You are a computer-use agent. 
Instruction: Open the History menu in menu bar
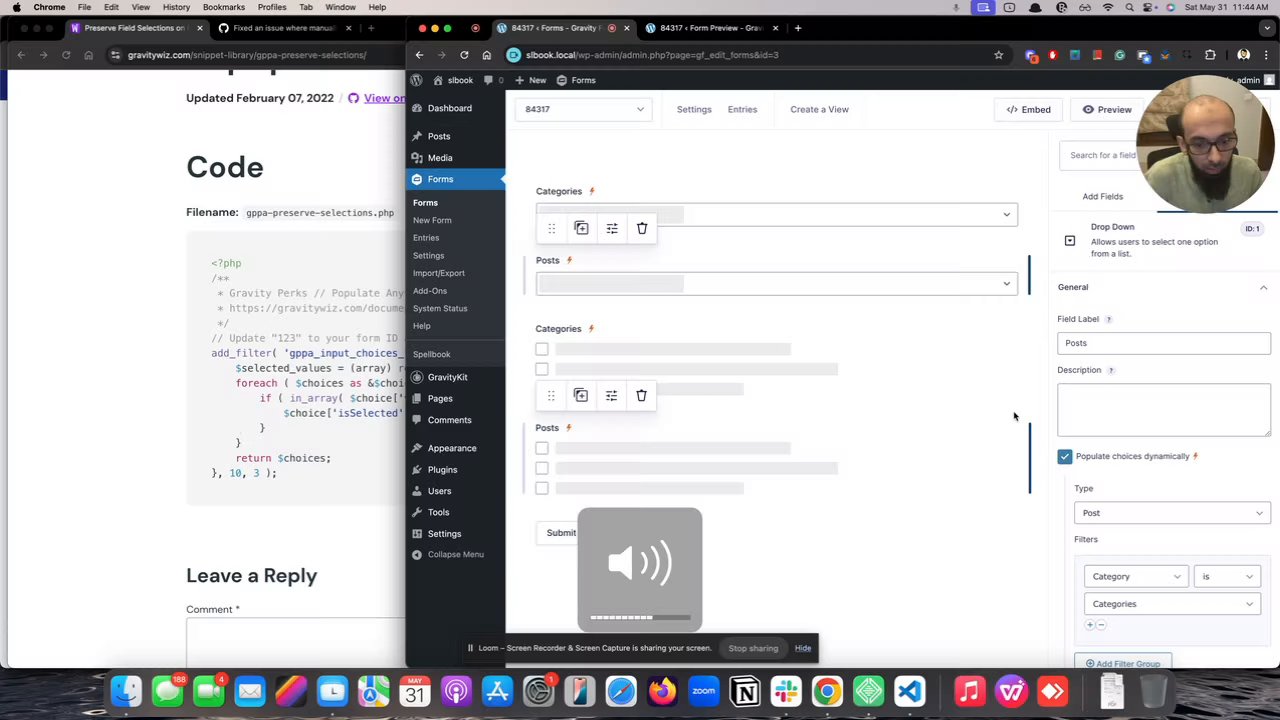pyautogui.click(x=176, y=7)
